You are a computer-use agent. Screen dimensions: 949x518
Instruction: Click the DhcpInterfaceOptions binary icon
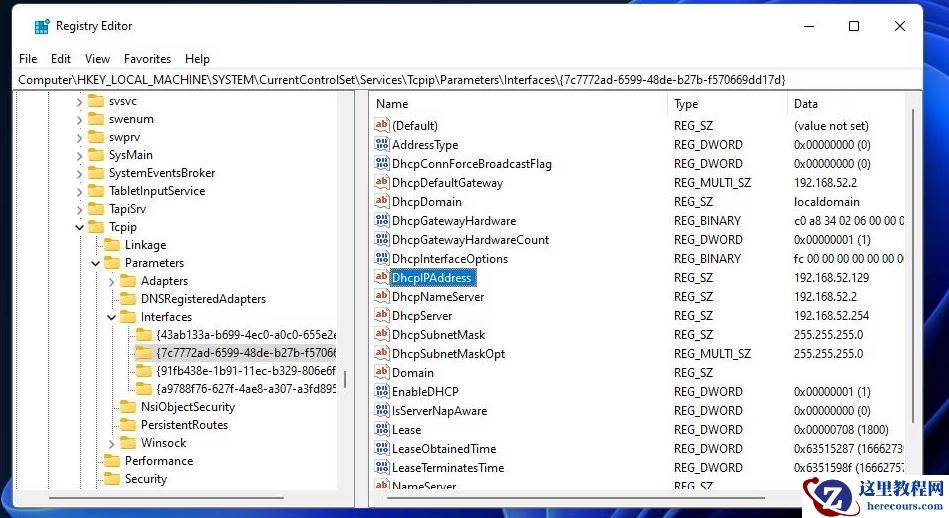382,258
